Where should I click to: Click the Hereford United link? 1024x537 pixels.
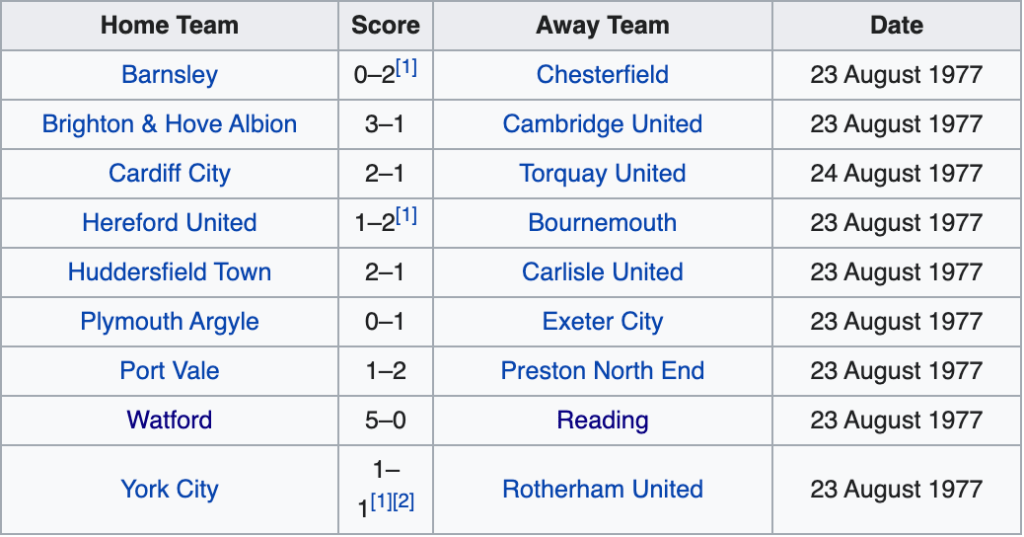tap(169, 222)
